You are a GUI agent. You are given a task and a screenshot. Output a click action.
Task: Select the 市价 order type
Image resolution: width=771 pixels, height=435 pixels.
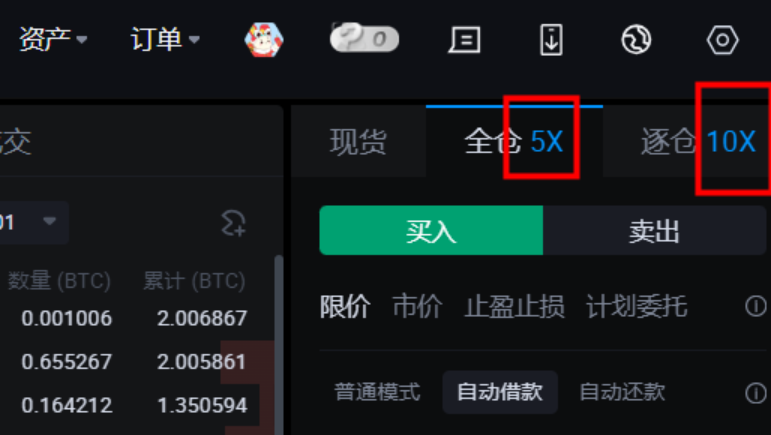417,307
